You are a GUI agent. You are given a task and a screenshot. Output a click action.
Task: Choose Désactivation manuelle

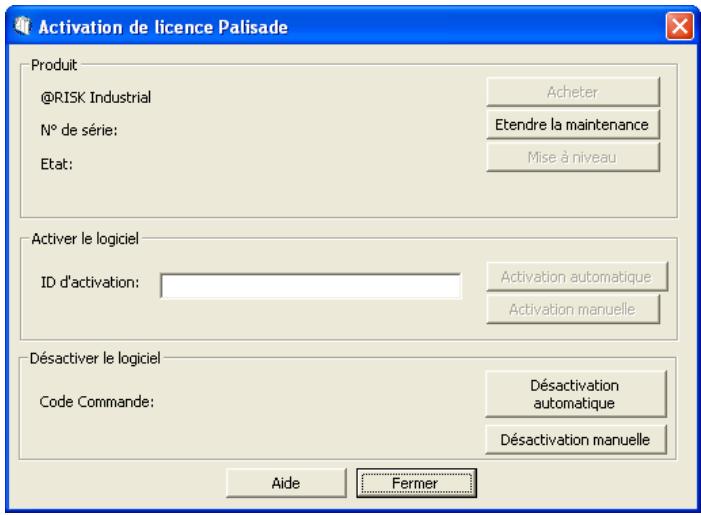575,440
